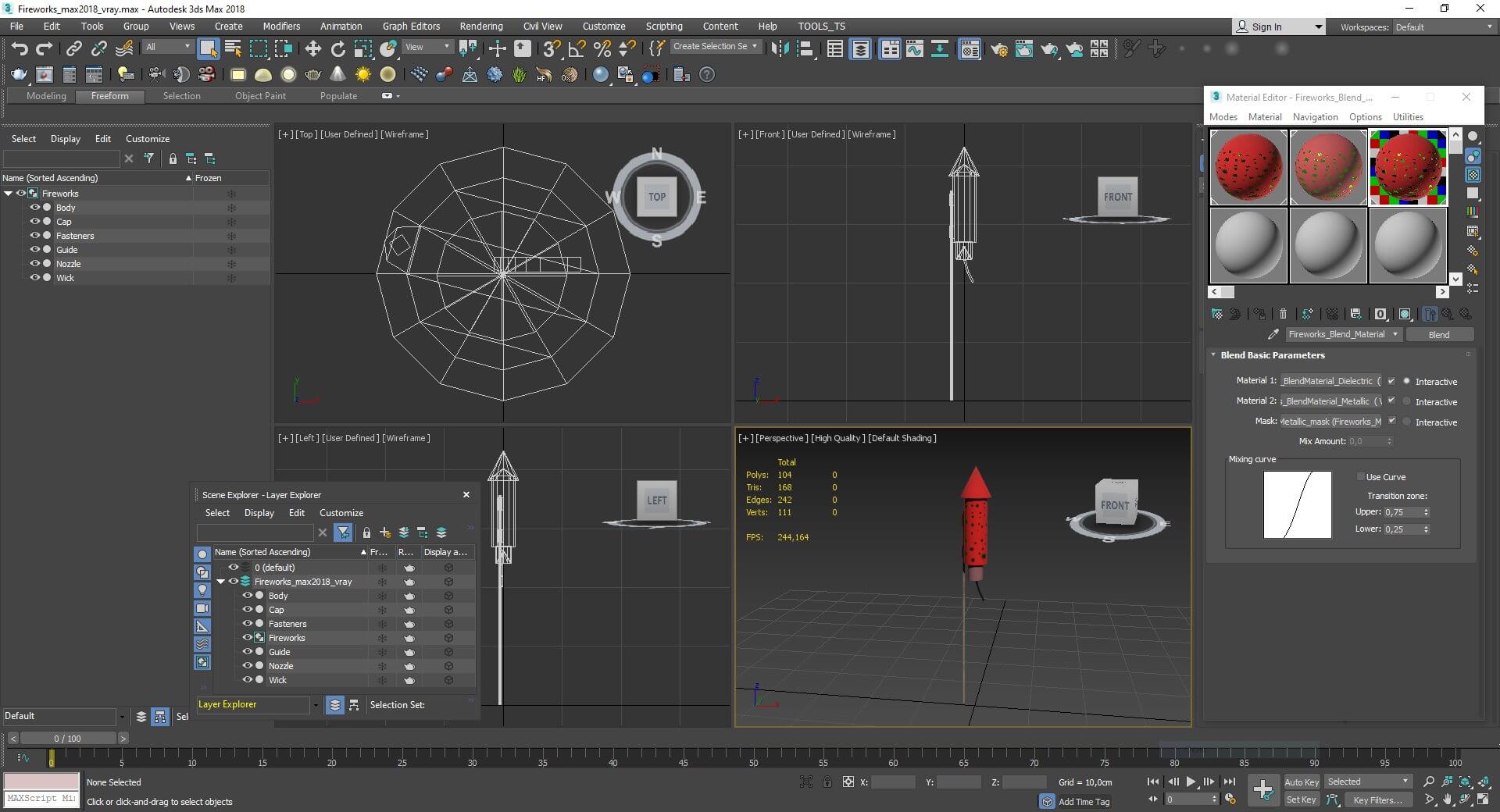Click the Play Animation button
1500x812 pixels.
(x=1191, y=782)
